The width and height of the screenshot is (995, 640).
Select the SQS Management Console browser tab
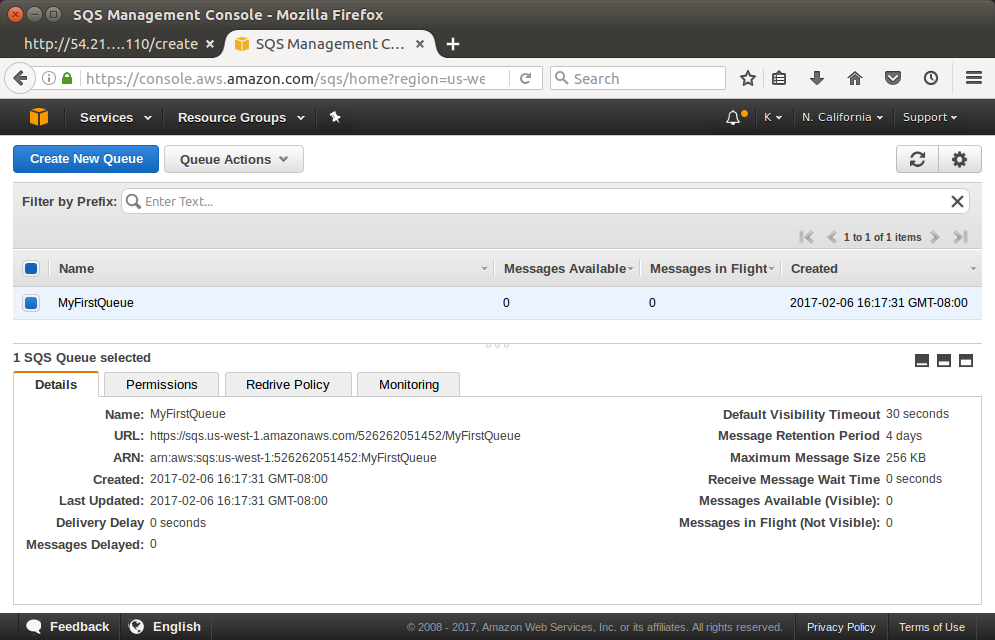click(x=329, y=44)
